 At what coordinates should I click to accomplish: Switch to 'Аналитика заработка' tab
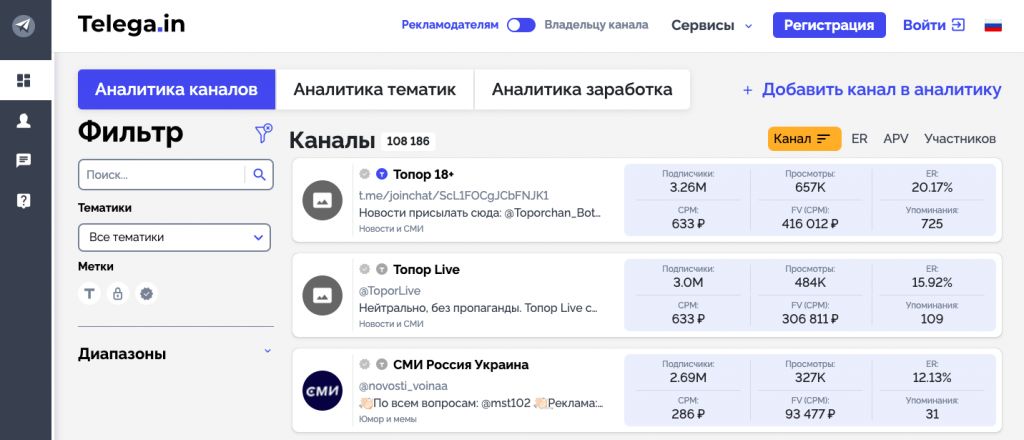[x=581, y=89]
